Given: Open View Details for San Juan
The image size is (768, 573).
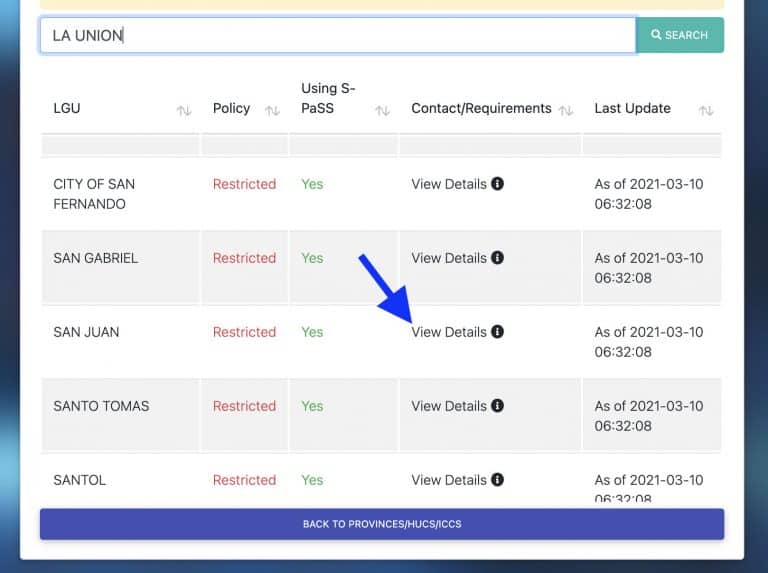Looking at the screenshot, I should 449,332.
